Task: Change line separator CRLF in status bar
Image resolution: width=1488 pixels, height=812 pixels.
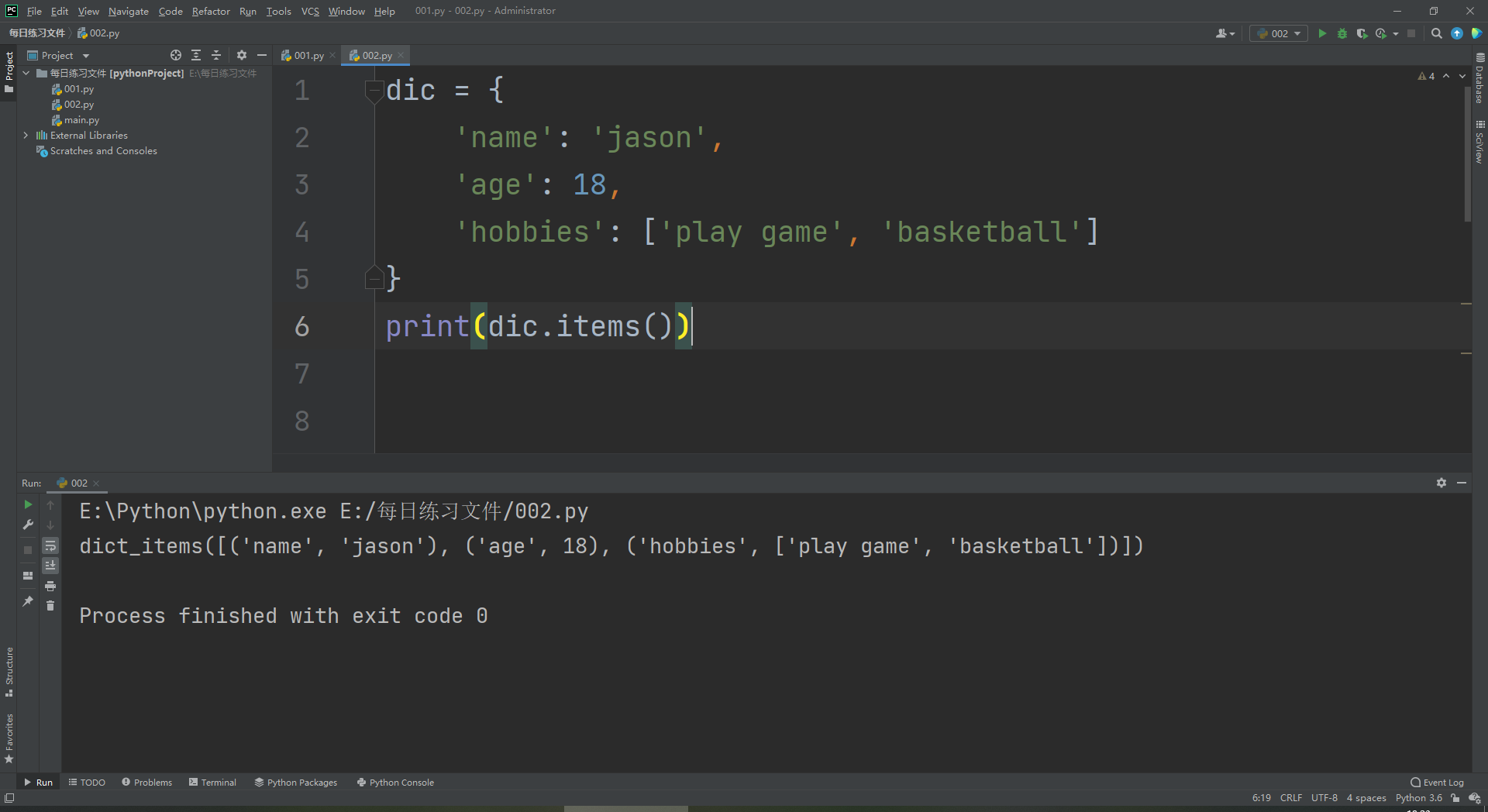Action: [1291, 798]
